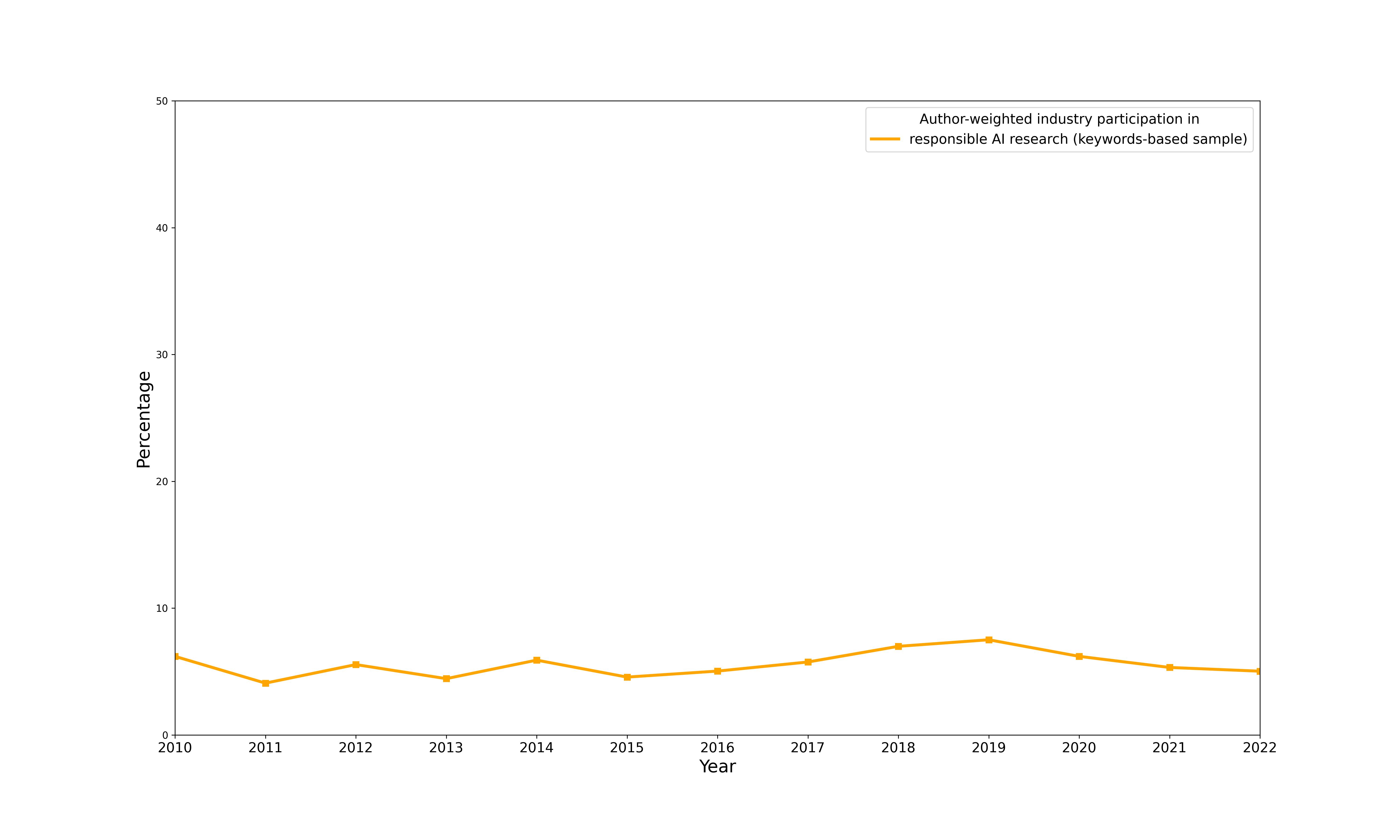Click the 2011 data point marker

point(265,683)
